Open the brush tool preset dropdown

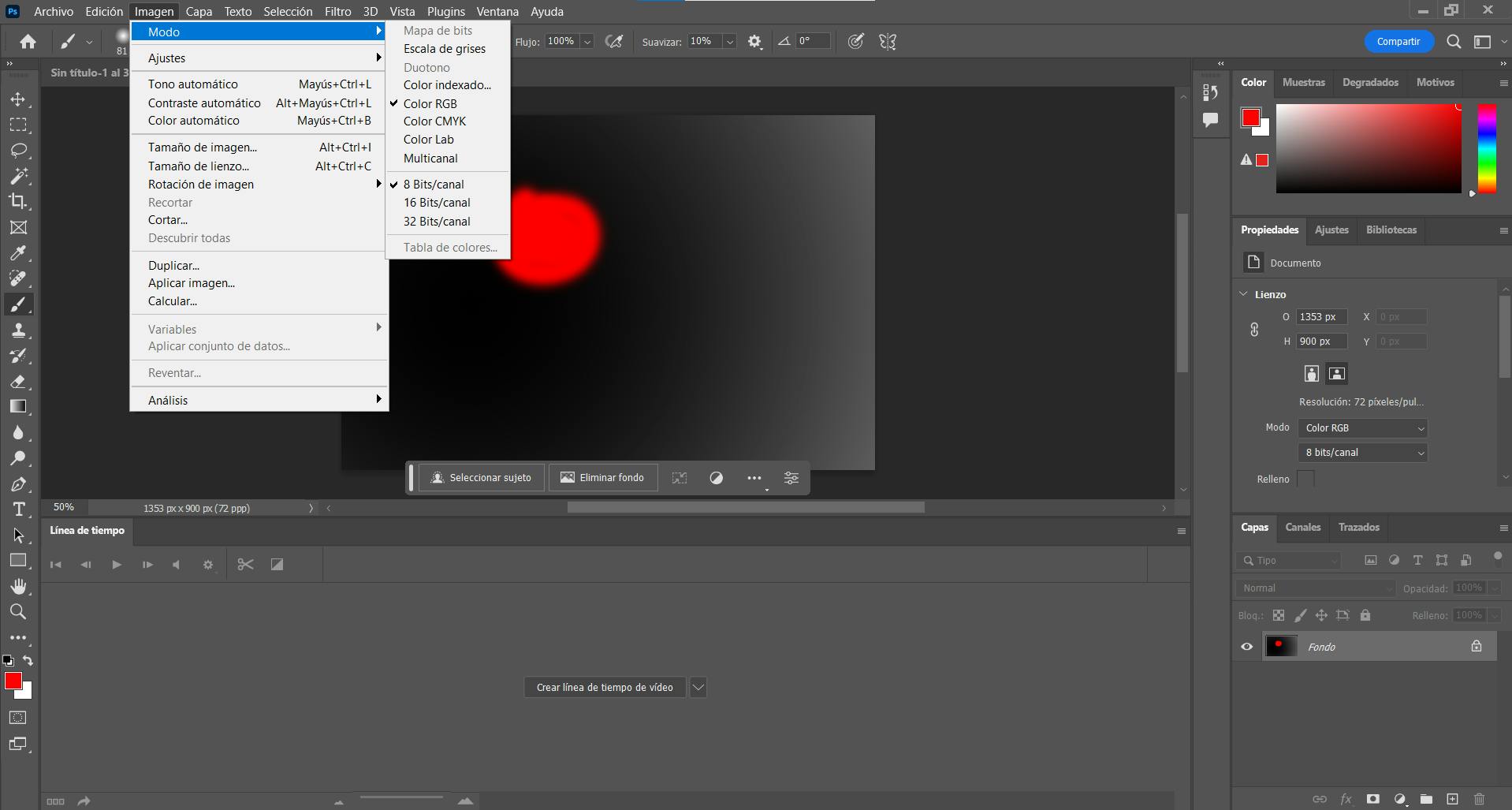pyautogui.click(x=89, y=42)
